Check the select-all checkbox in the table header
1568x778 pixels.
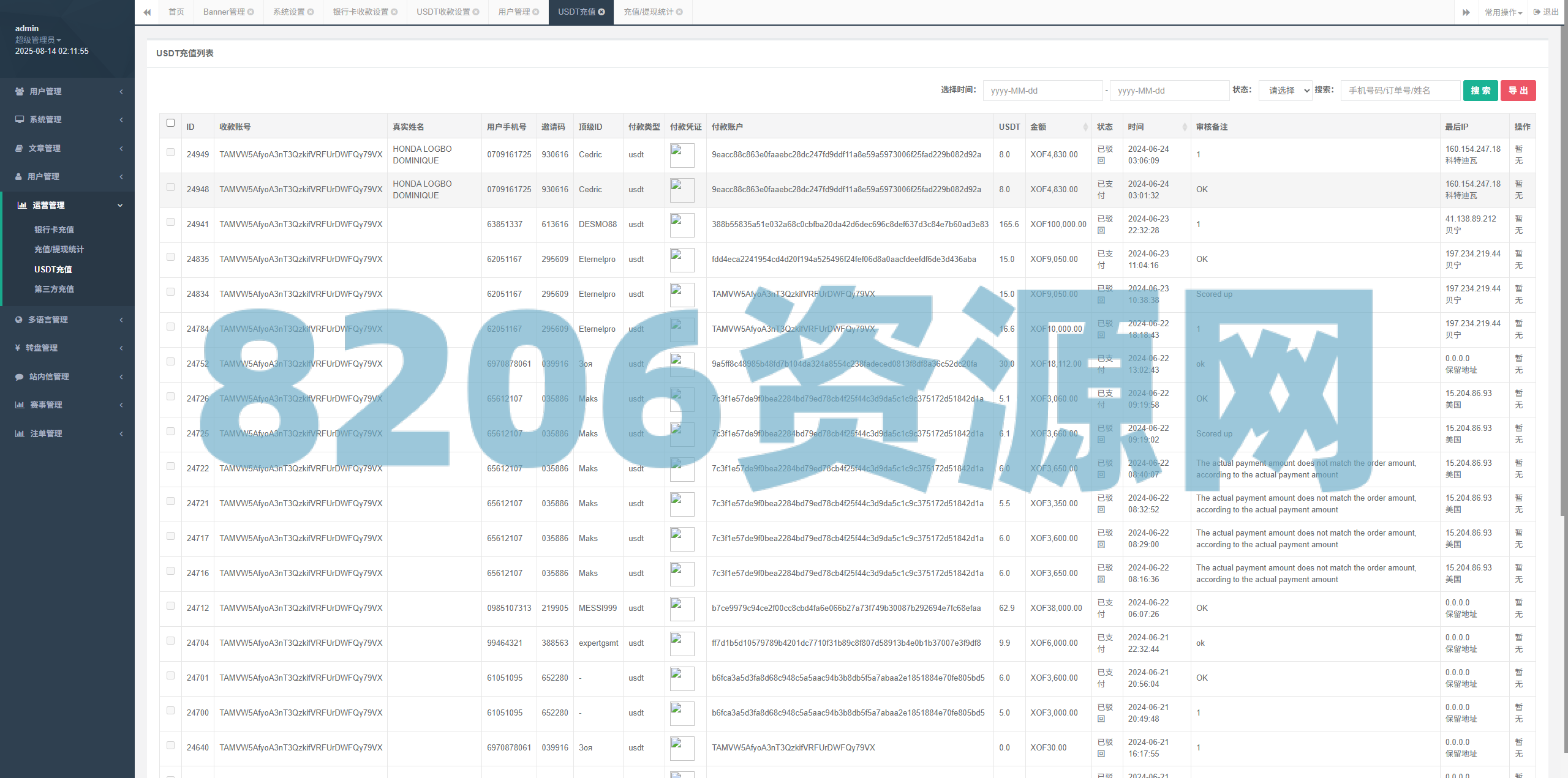tap(170, 123)
